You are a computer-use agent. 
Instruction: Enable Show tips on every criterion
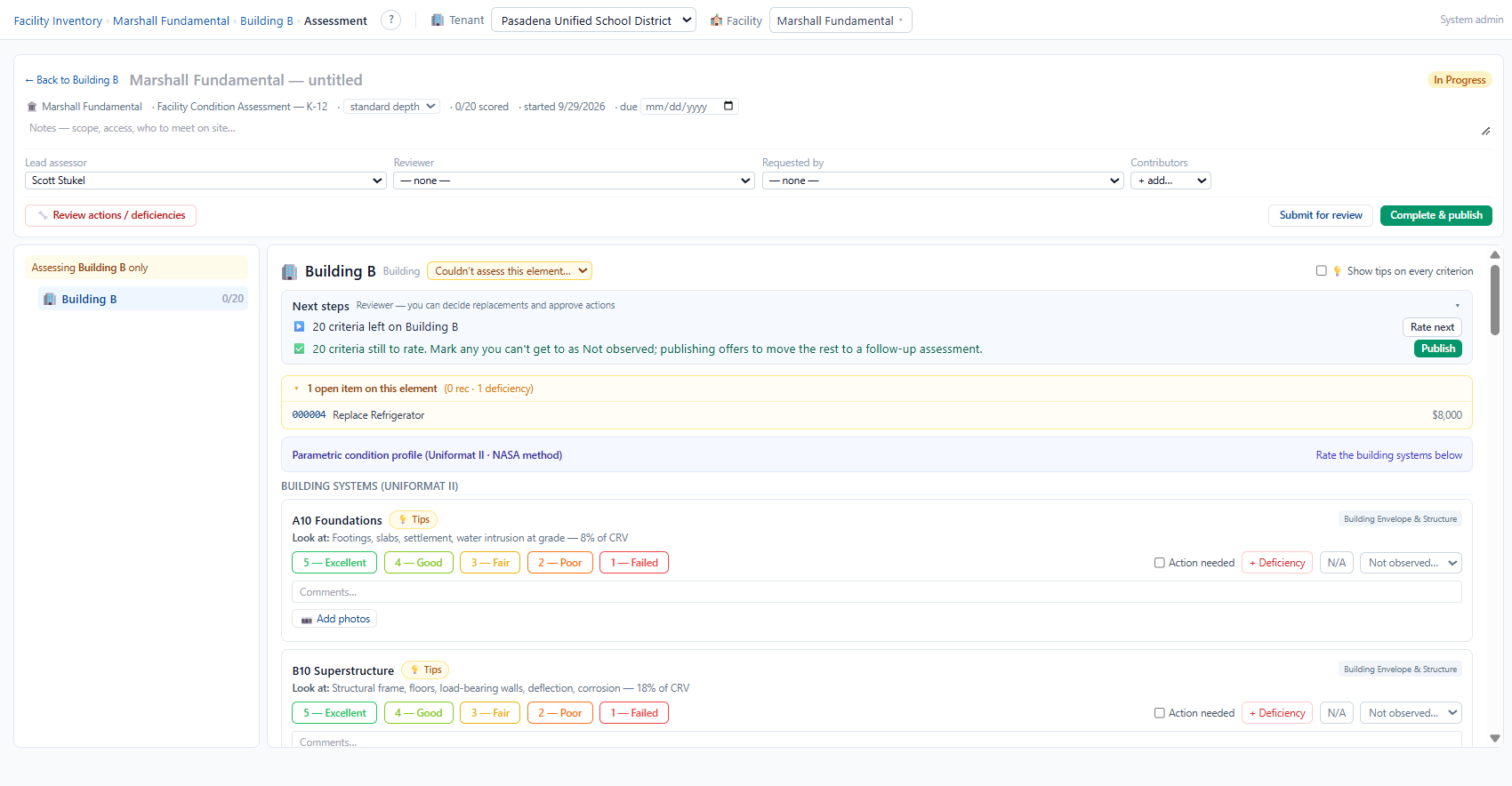click(x=1322, y=271)
